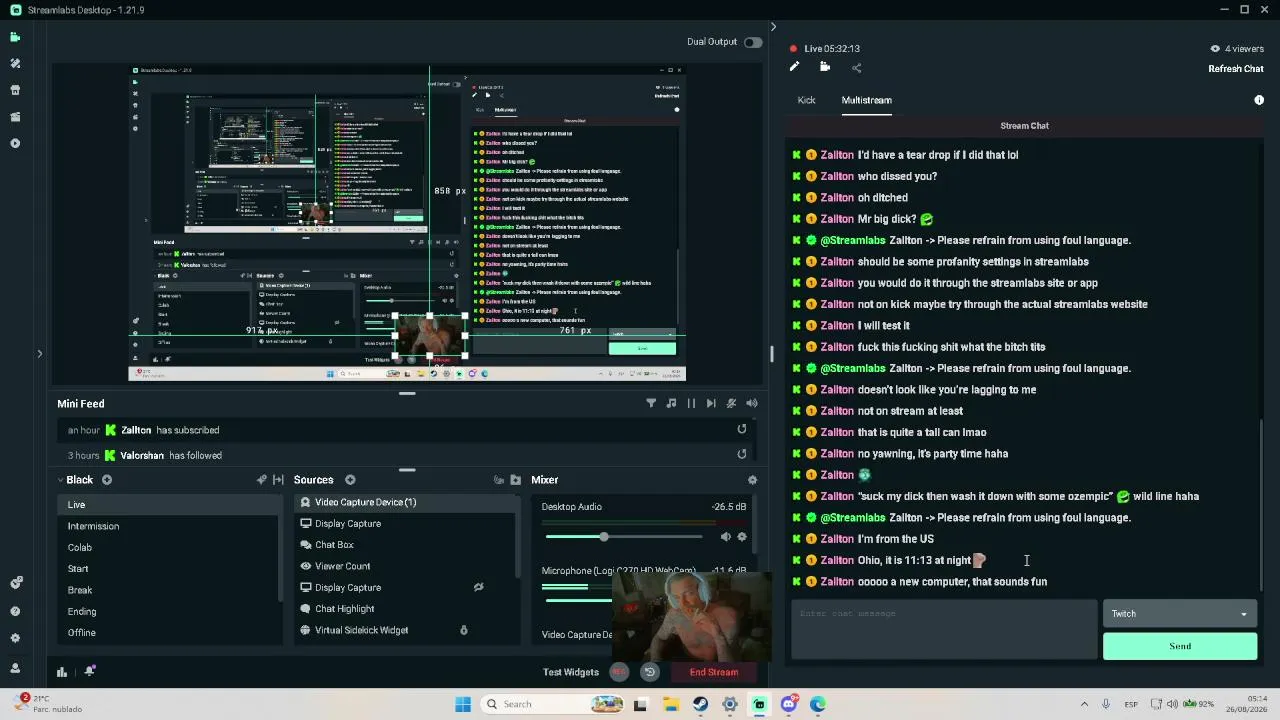Show the hidden second Display Capture source
Viewport: 1280px width, 720px height.
tap(478, 587)
